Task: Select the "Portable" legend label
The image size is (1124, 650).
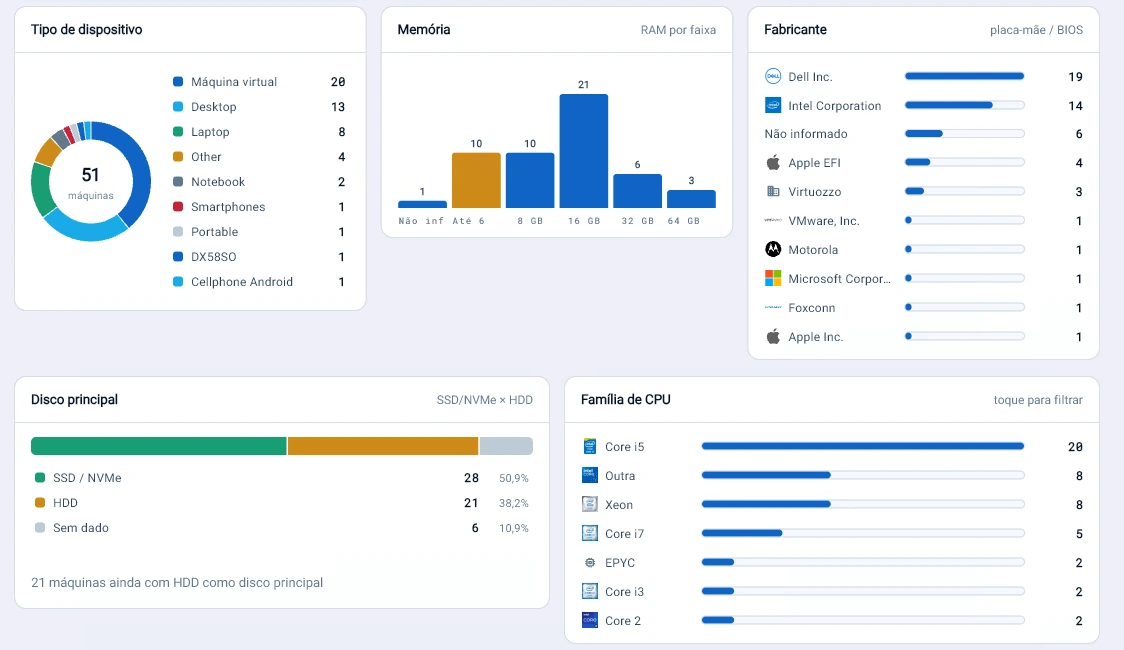Action: (x=214, y=231)
